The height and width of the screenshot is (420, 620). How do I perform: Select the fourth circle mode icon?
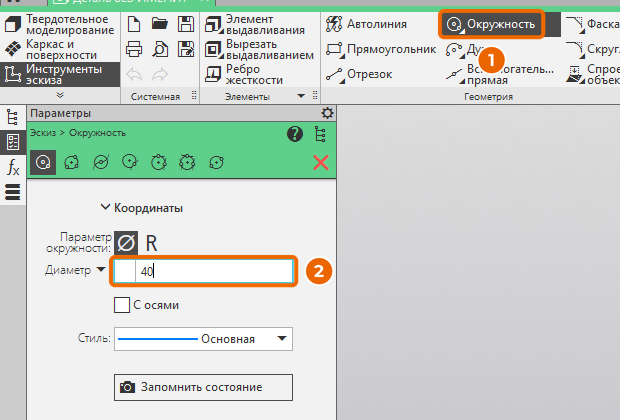coord(130,162)
